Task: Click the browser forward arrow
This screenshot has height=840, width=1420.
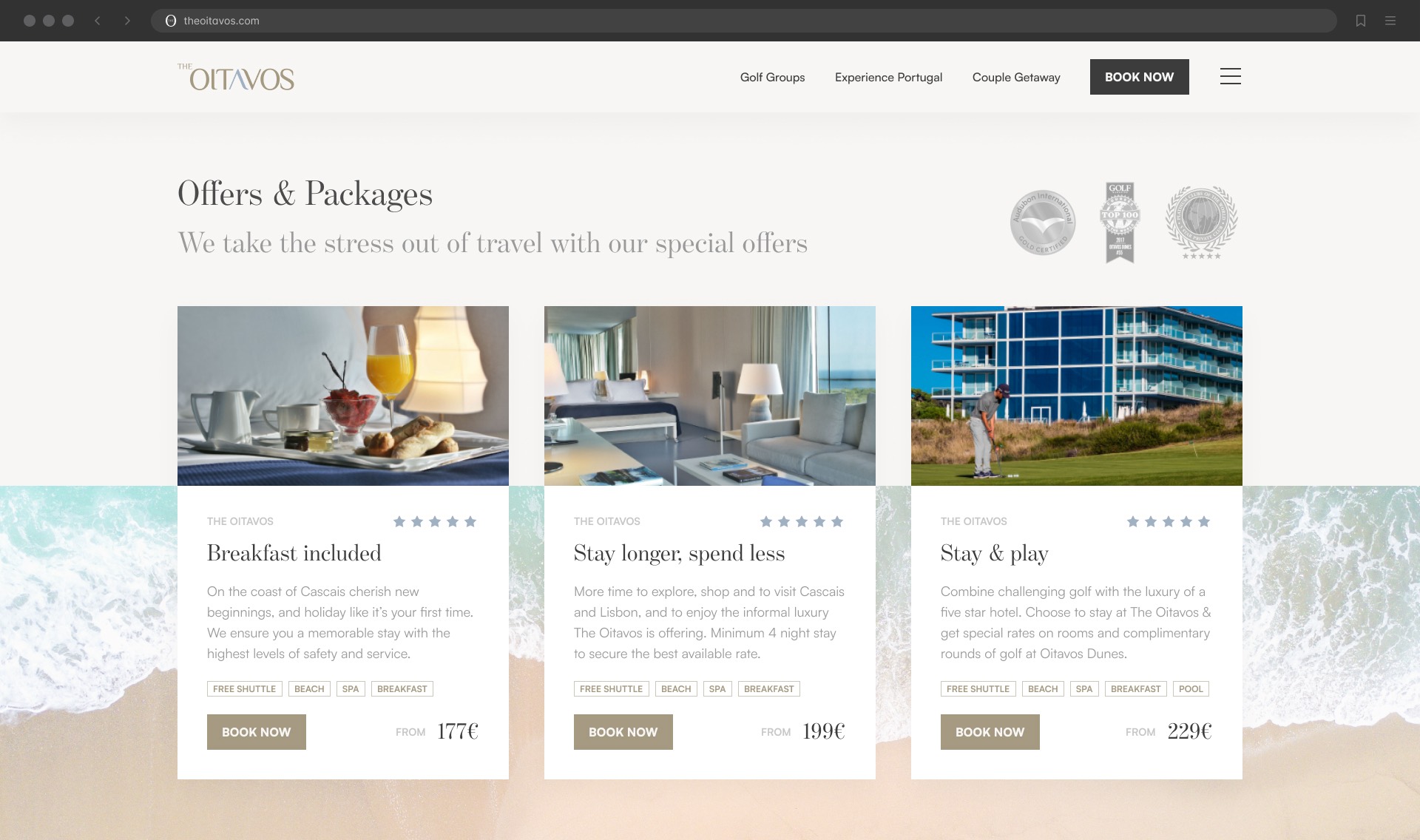Action: click(127, 21)
